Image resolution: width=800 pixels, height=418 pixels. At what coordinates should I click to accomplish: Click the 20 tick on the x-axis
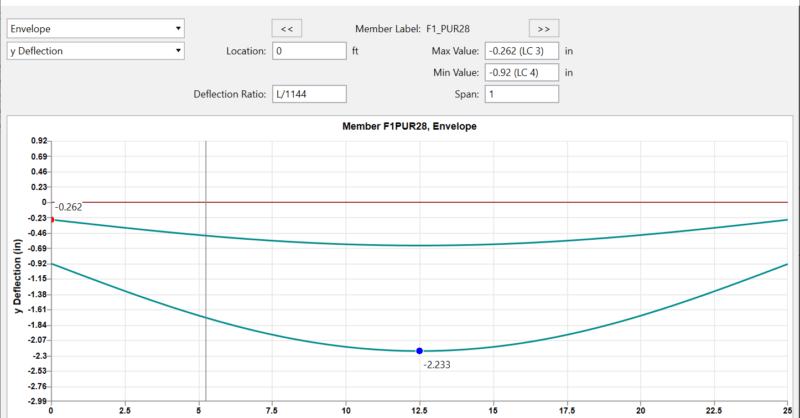[x=641, y=409]
